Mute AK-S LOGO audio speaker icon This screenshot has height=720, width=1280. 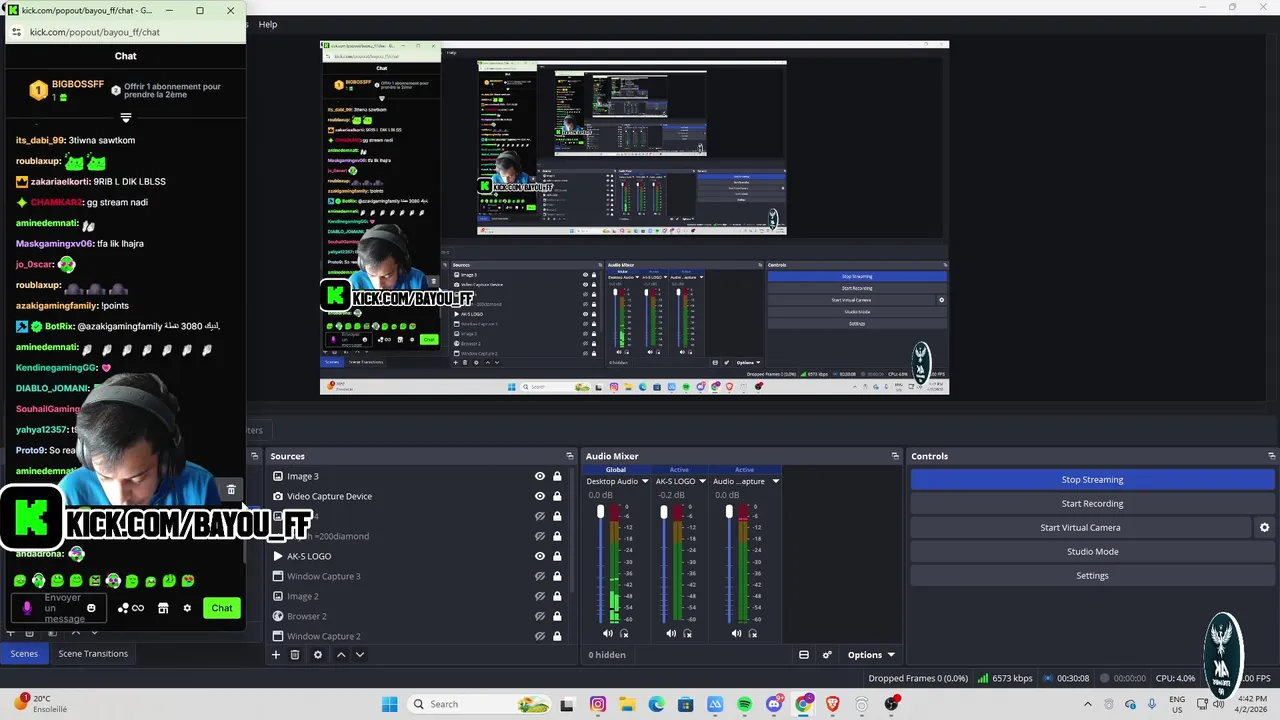click(x=671, y=633)
